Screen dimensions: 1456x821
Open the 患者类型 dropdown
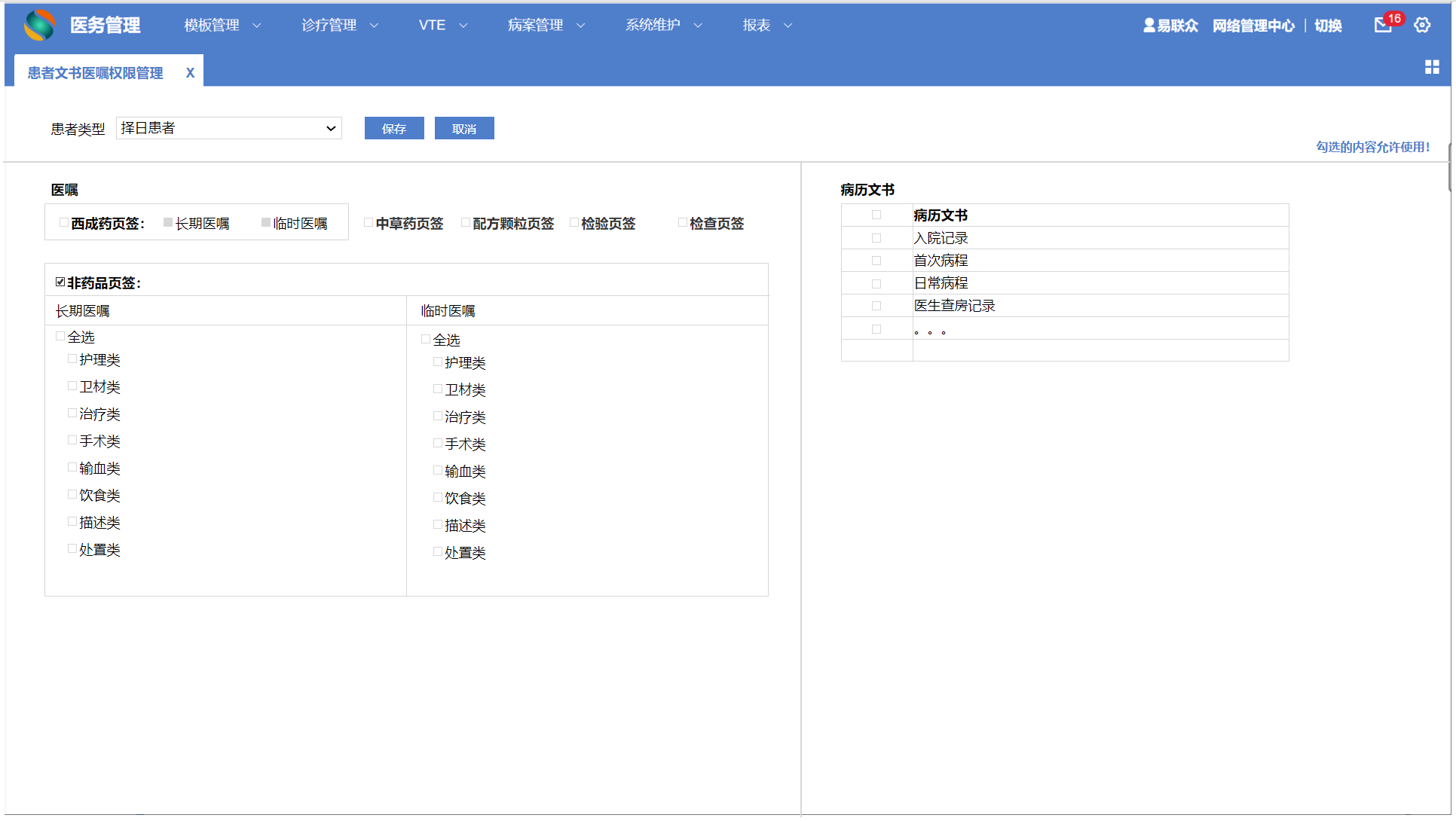pyautogui.click(x=228, y=128)
